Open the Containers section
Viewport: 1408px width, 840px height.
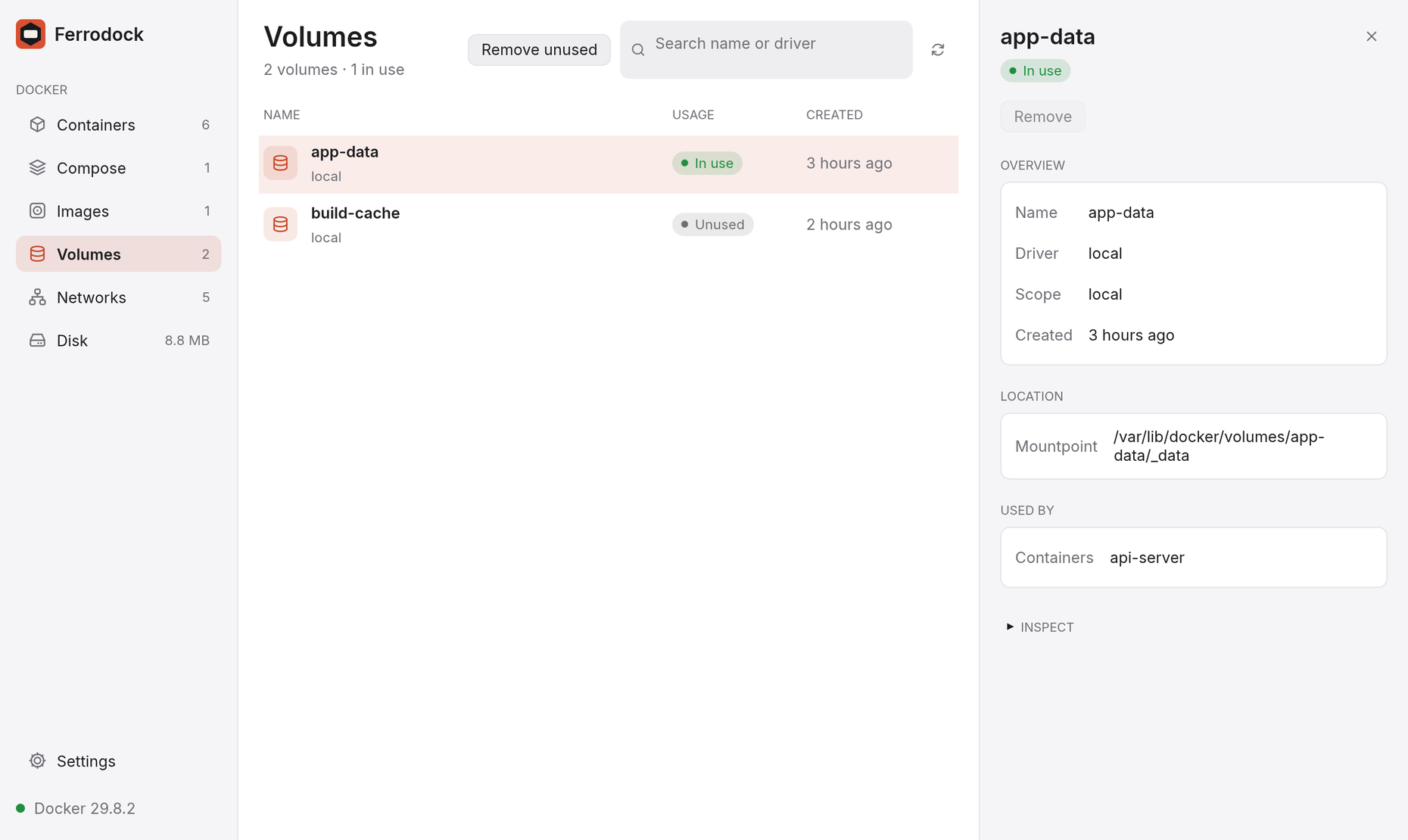[119, 124]
